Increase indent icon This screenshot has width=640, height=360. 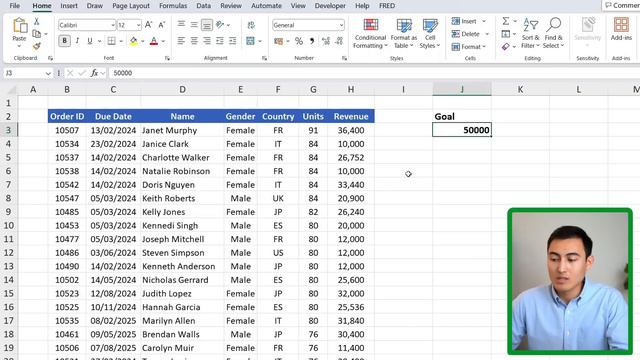coord(232,41)
